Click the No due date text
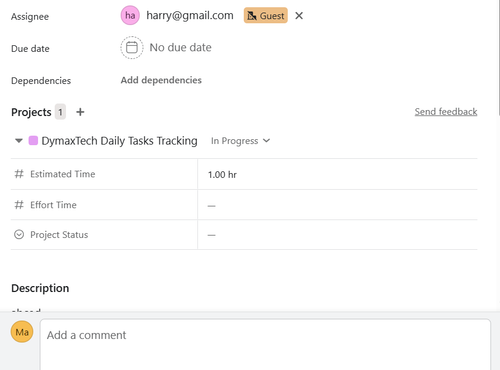This screenshot has height=370, width=500. point(180,48)
